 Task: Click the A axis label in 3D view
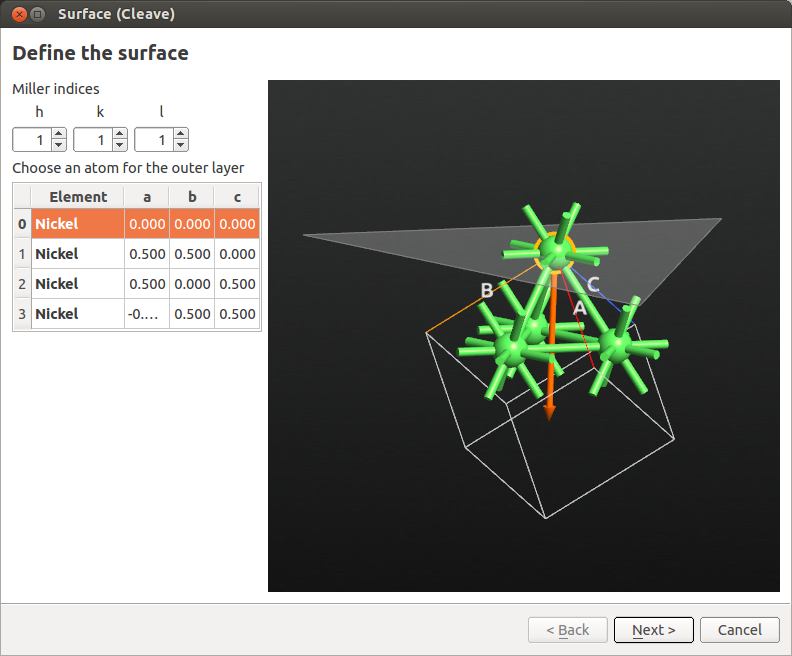(x=580, y=307)
